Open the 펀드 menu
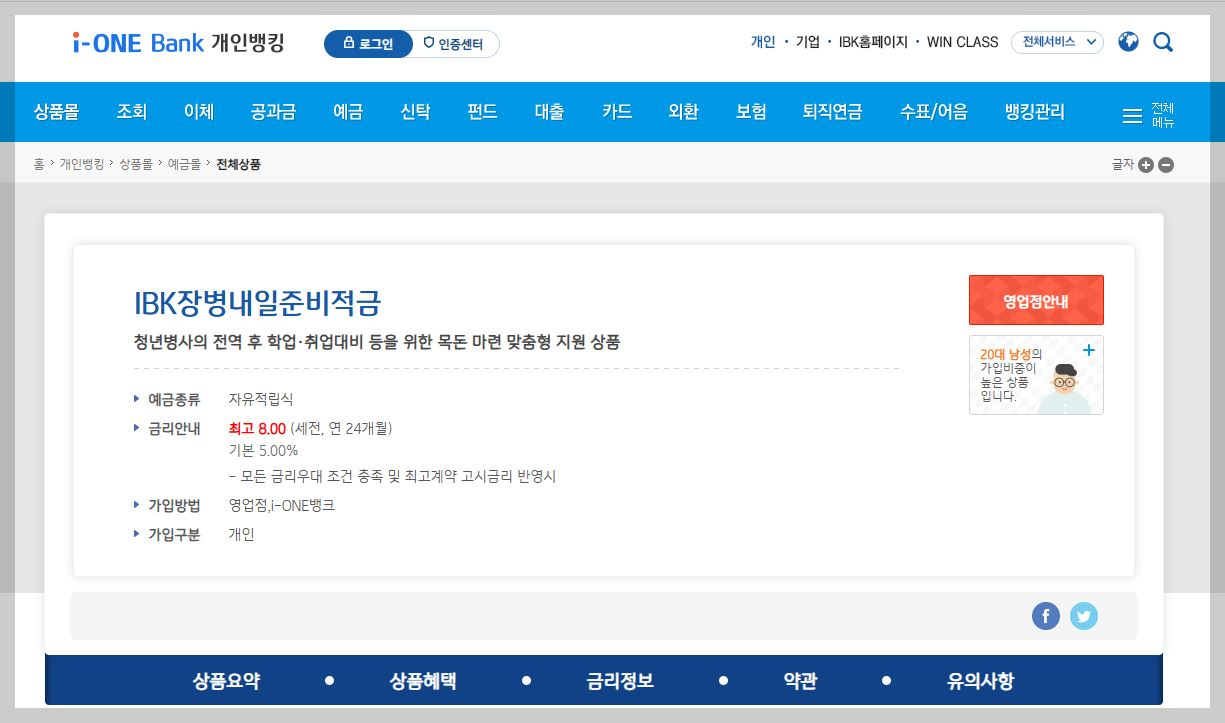The height and width of the screenshot is (723, 1225). coord(482,112)
